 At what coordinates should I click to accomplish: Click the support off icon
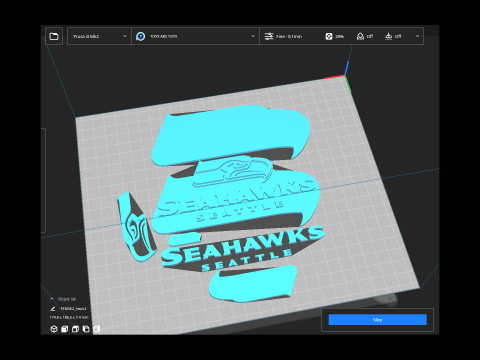(x=360, y=36)
